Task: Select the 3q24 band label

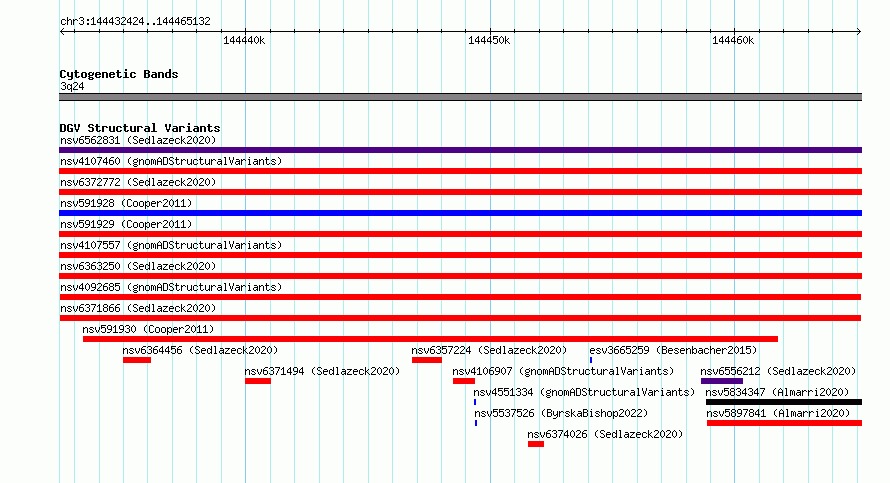Action: pyautogui.click(x=72, y=86)
